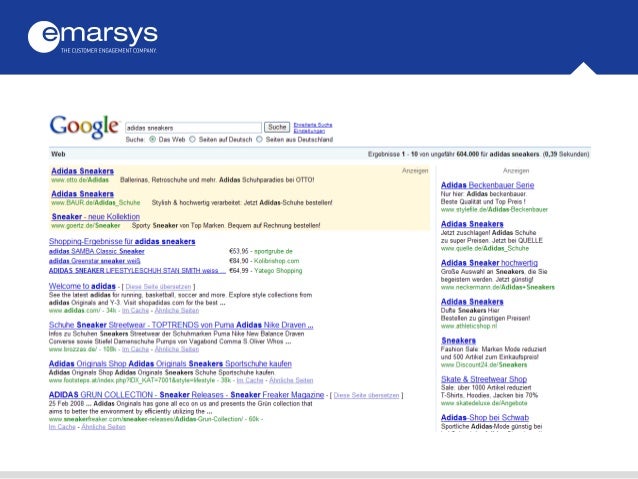This screenshot has height=479, width=638.
Task: Open Welcome to adidas result
Action: click(82, 286)
